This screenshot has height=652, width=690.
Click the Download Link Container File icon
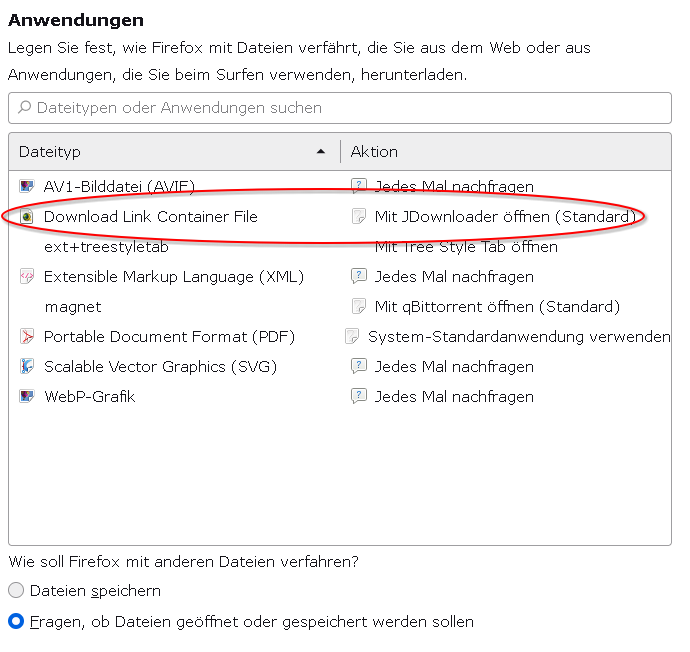[x=27, y=216]
